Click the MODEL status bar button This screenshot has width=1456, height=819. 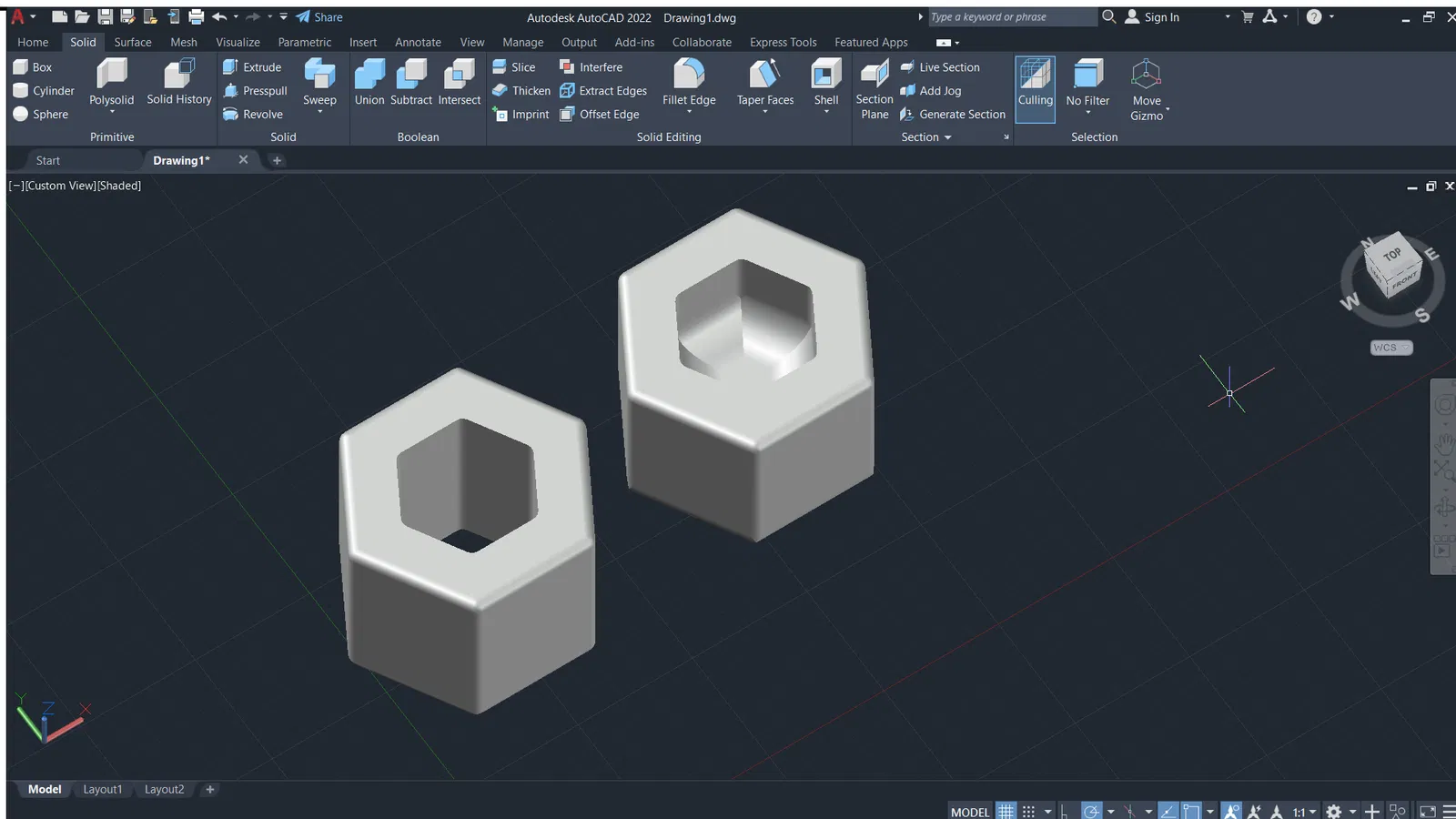pyautogui.click(x=970, y=812)
